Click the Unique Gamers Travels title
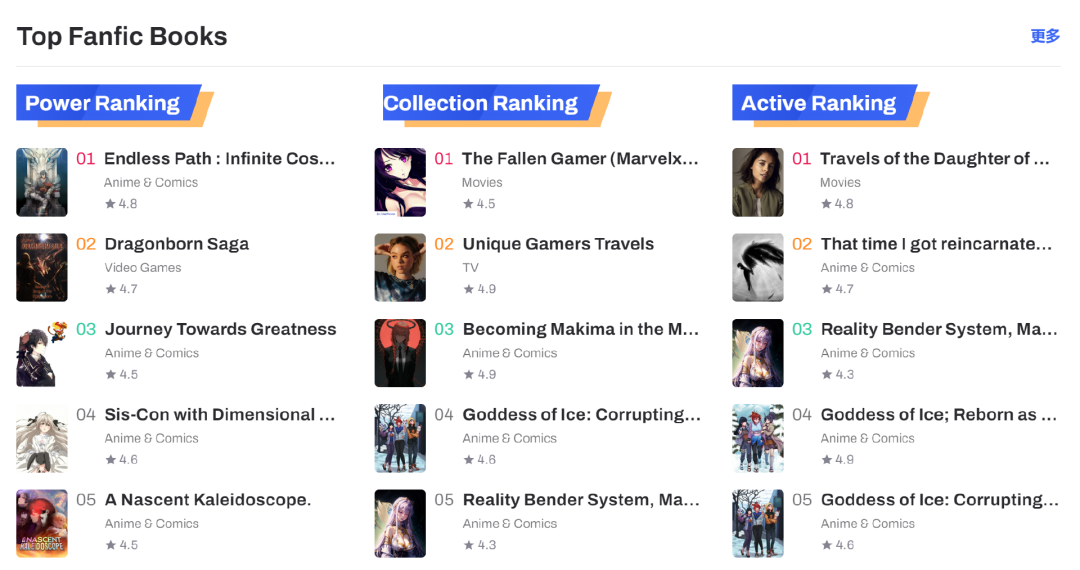Viewport: 1080px width, 570px height. pyautogui.click(x=558, y=244)
